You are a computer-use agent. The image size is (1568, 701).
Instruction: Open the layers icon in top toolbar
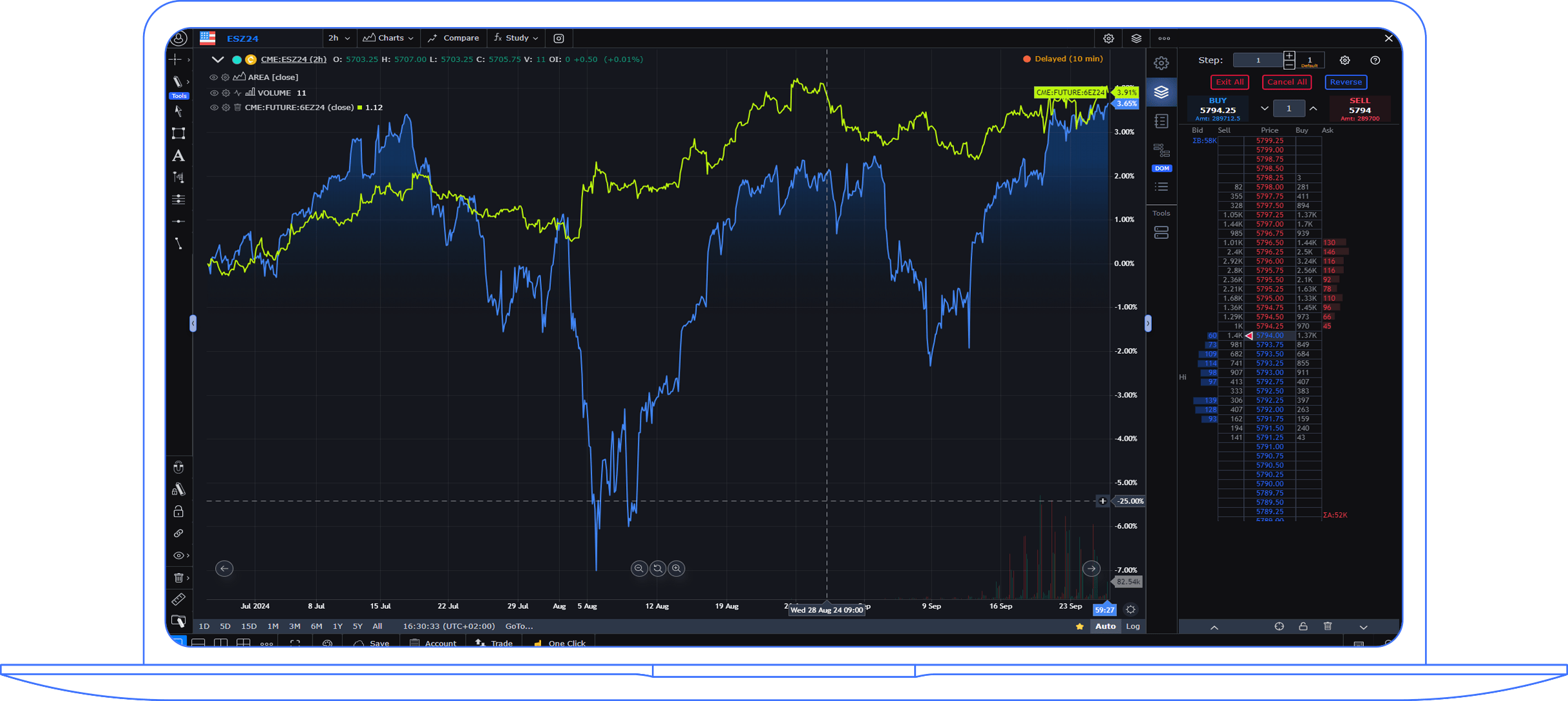click(1136, 38)
